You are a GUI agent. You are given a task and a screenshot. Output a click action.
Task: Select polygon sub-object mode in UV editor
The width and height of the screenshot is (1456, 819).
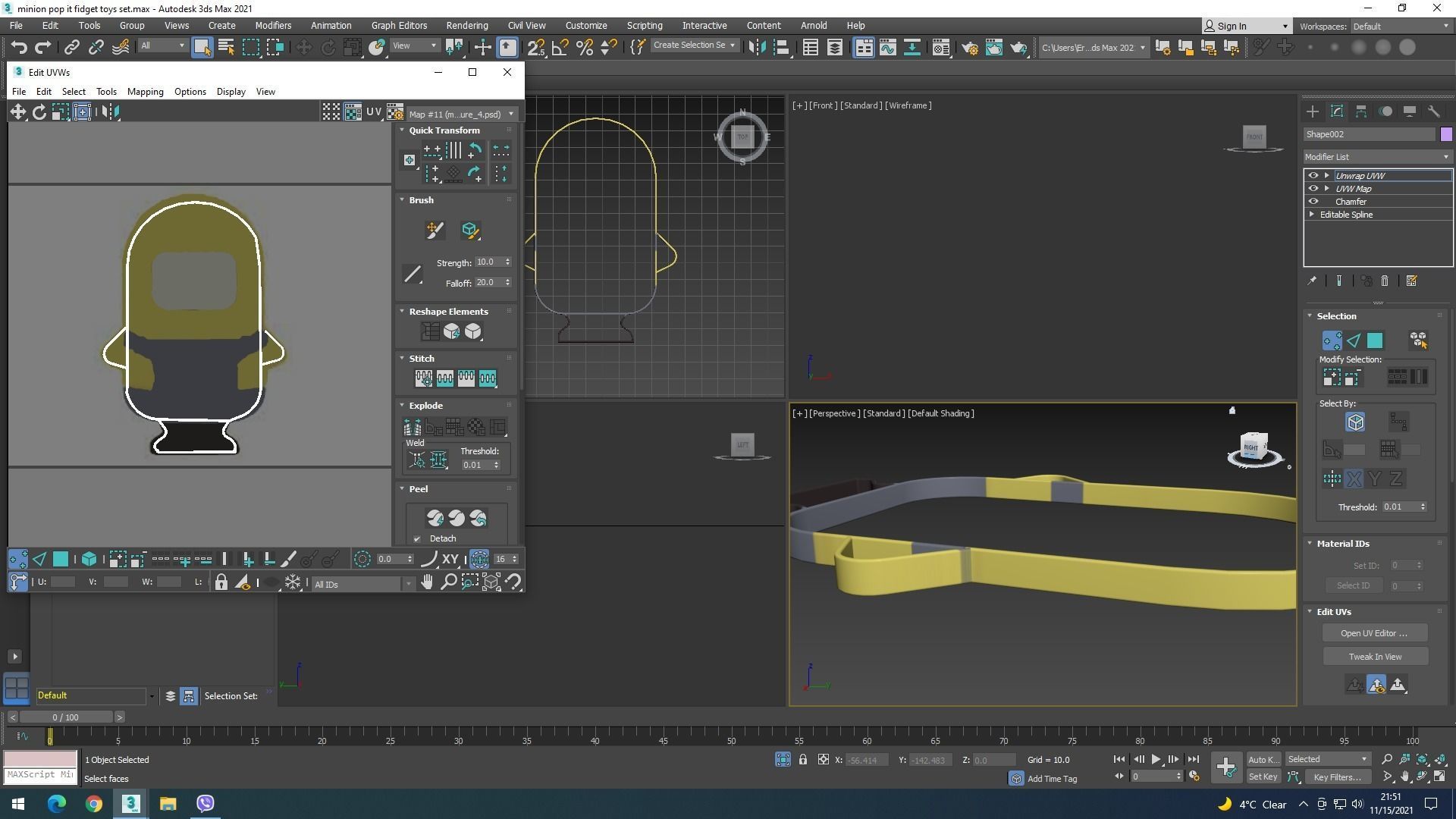click(61, 560)
